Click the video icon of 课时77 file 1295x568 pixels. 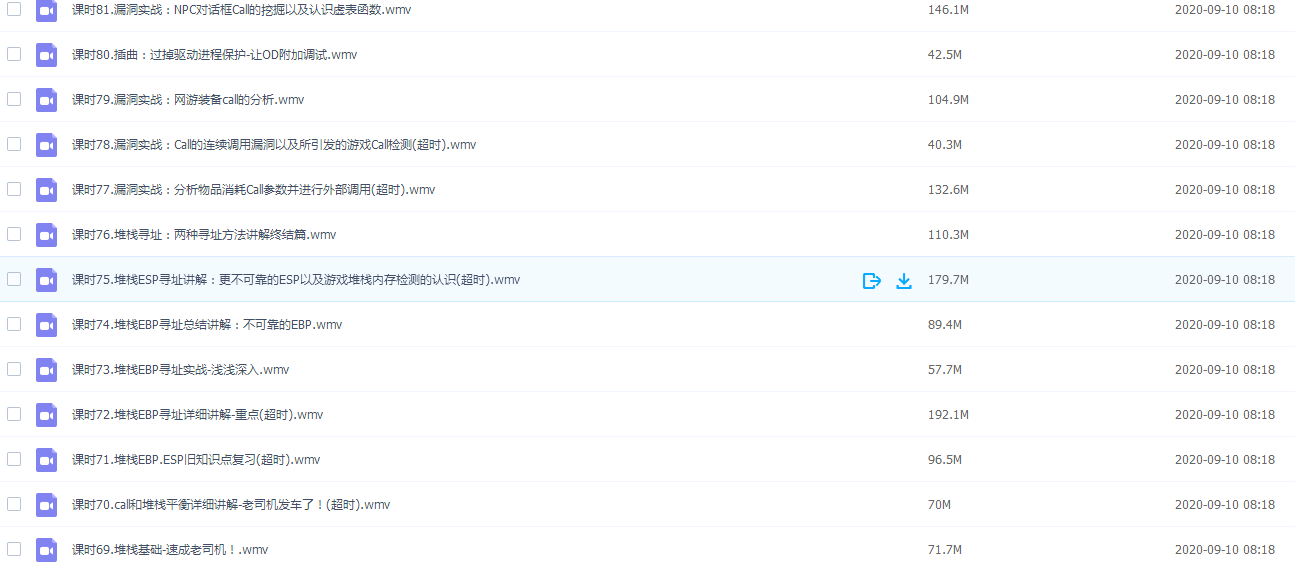point(46,190)
